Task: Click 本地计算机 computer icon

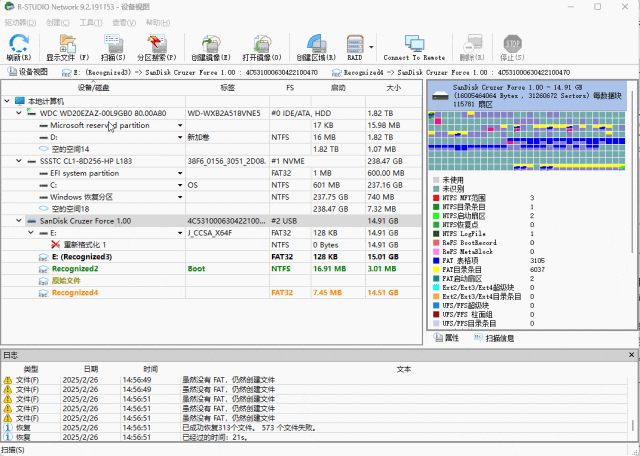Action: 20,101
